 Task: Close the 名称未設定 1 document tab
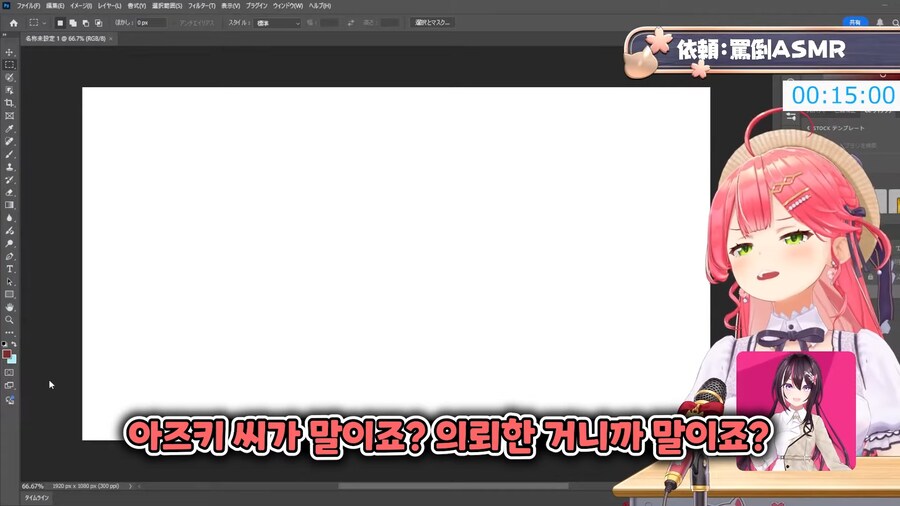pyautogui.click(x=111, y=38)
